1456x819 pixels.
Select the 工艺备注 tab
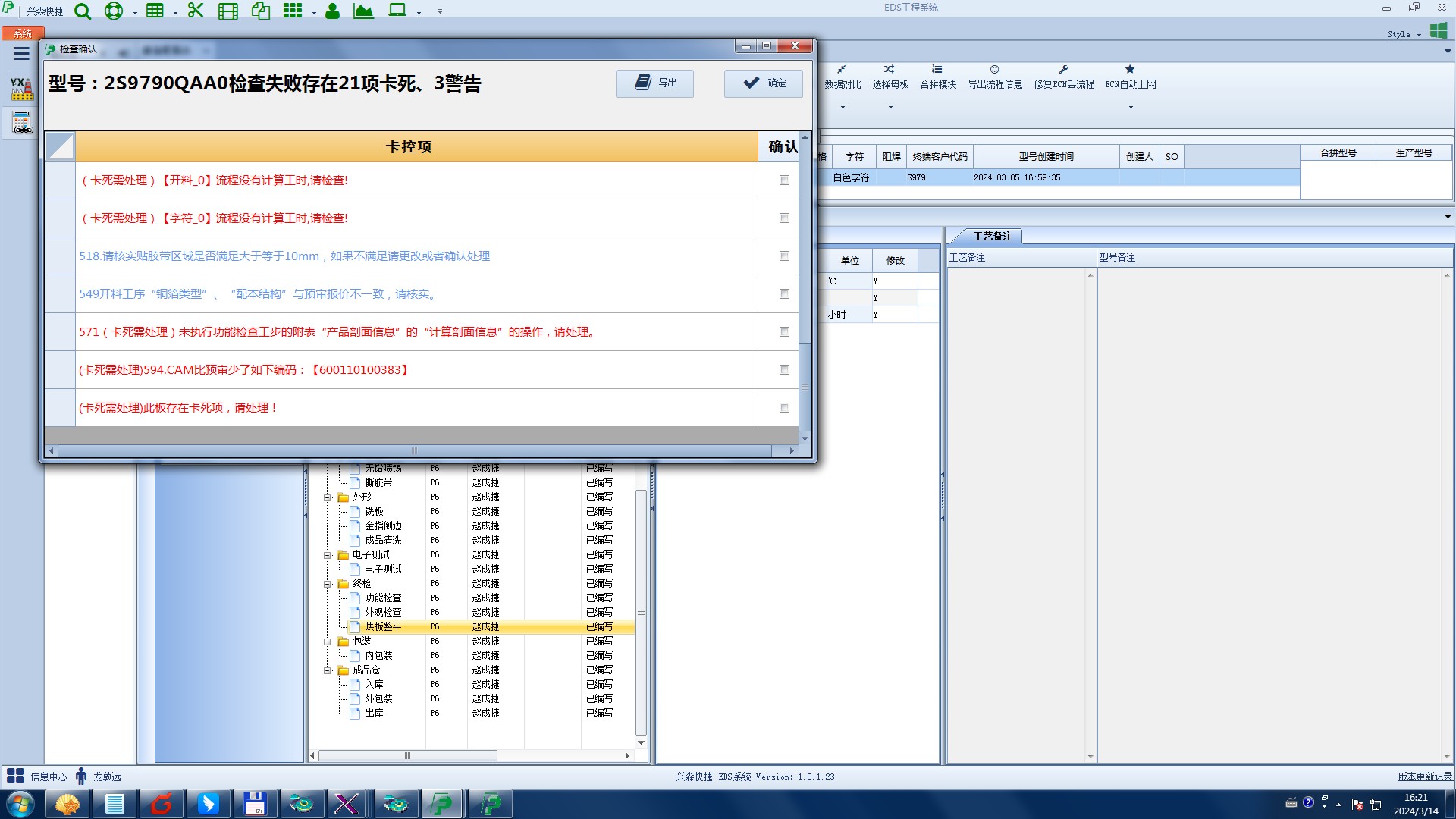(992, 237)
